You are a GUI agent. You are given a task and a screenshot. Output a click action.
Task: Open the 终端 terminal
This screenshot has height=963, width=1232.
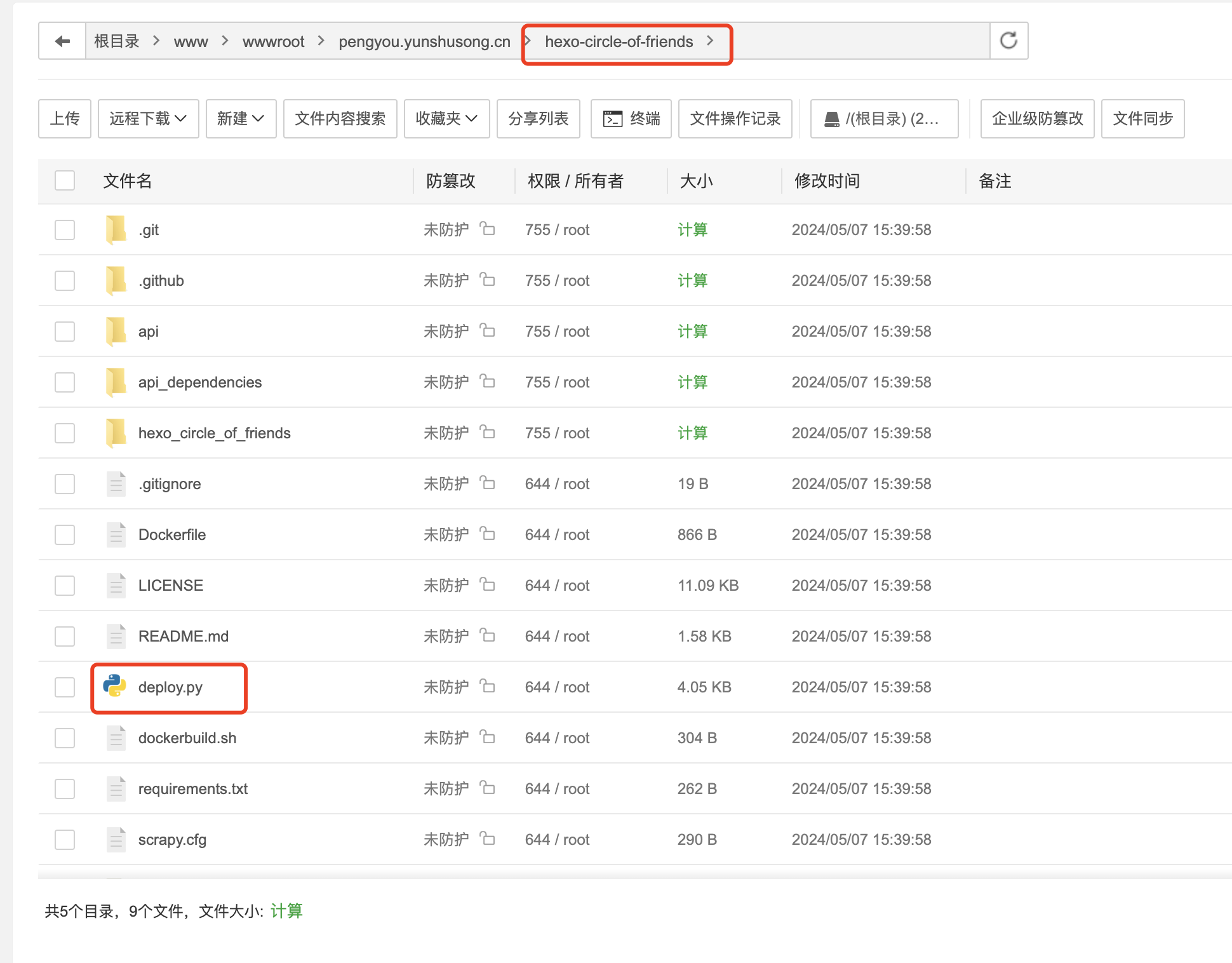pyautogui.click(x=631, y=119)
